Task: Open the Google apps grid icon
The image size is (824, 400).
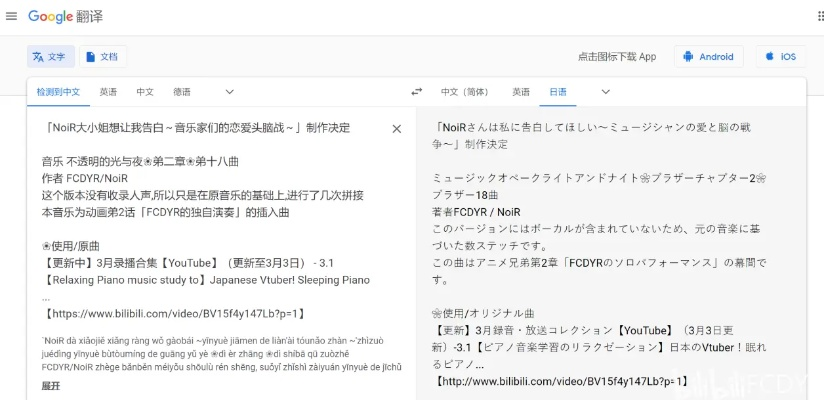Action: click(821, 16)
